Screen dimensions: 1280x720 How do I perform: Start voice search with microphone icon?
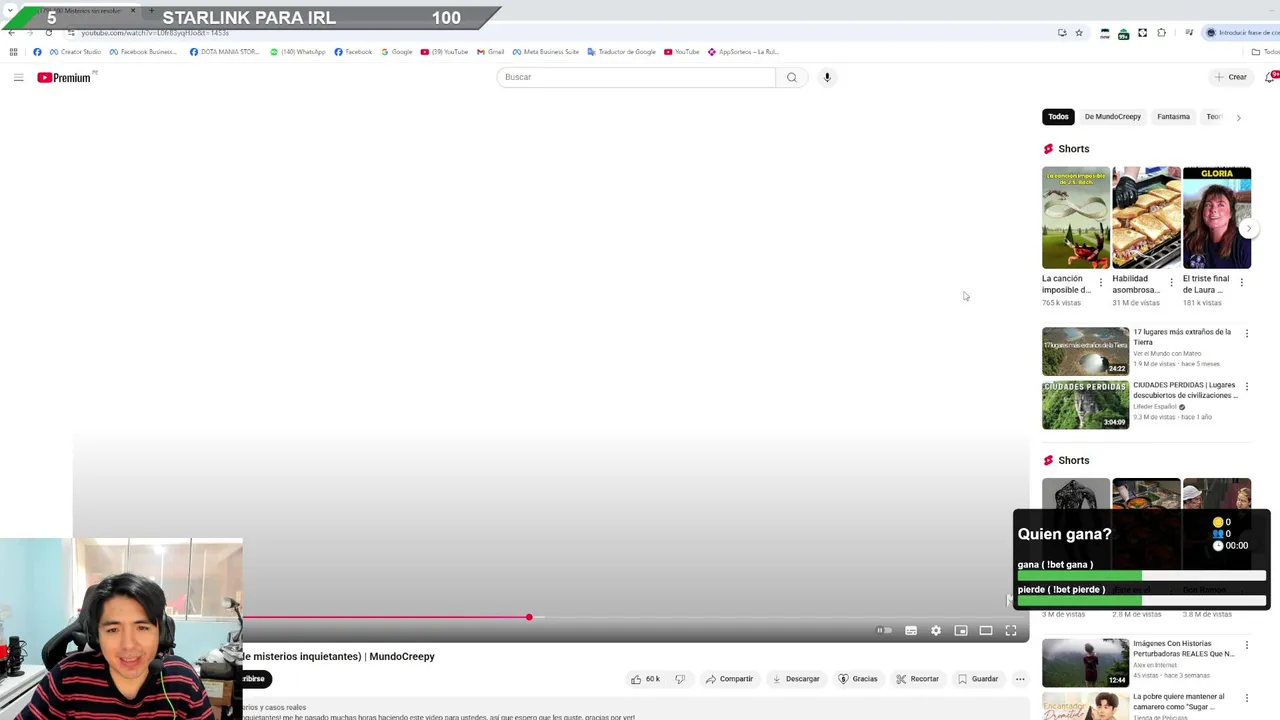click(x=827, y=77)
